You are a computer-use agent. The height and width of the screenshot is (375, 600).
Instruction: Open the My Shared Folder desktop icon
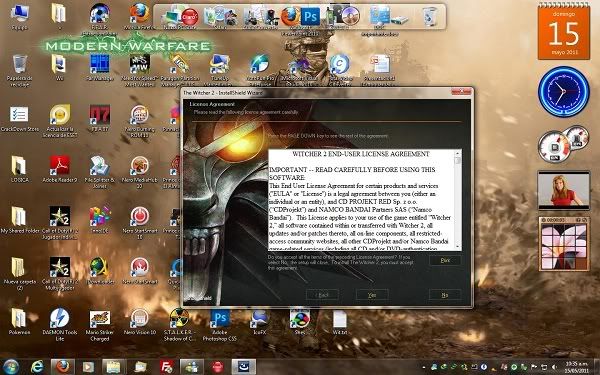click(20, 220)
